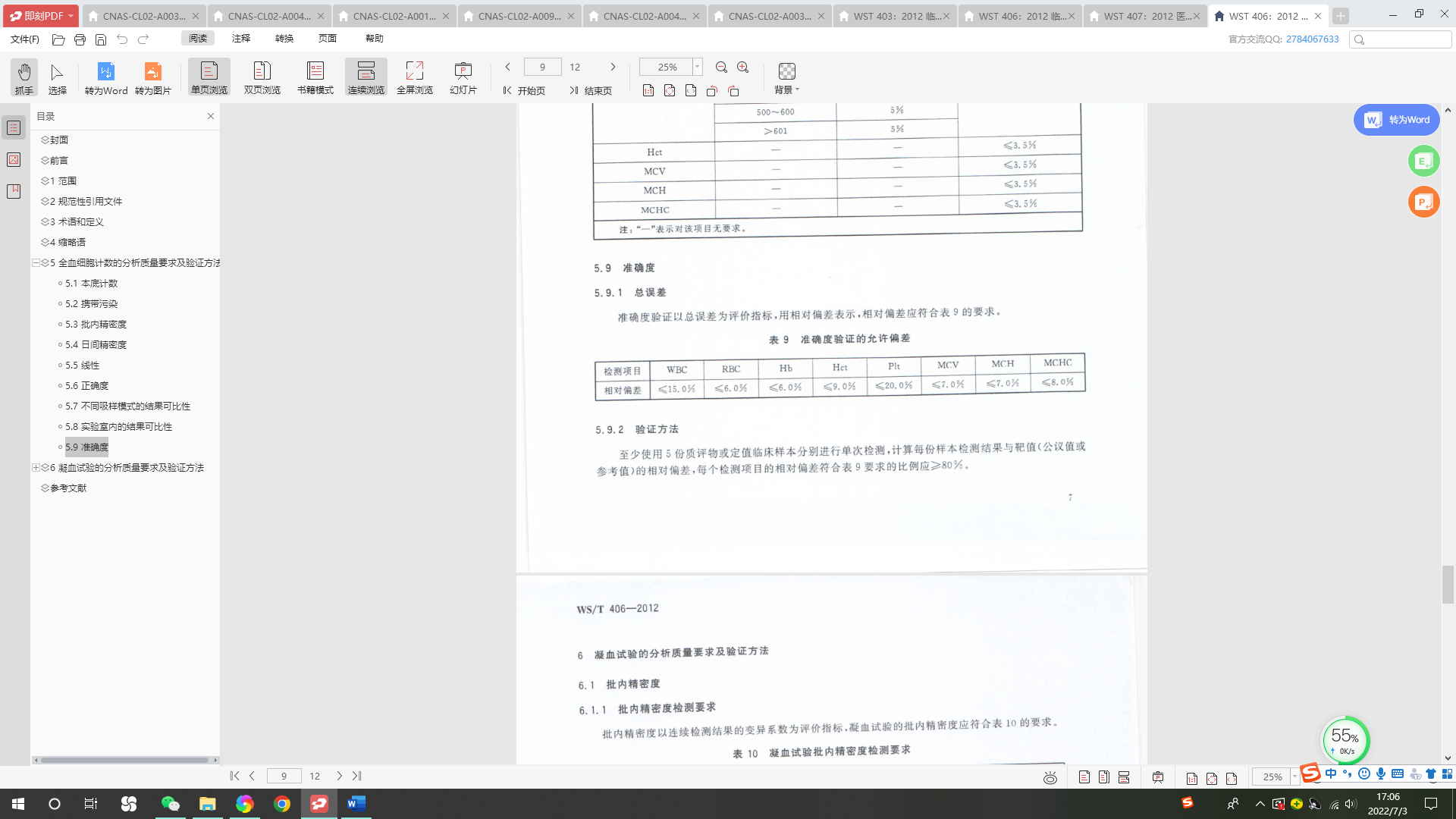Click the vertical scrollbar thumb on right

[1448, 584]
